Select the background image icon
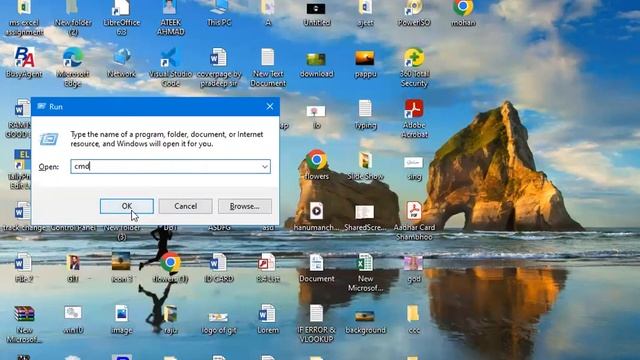 click(365, 322)
